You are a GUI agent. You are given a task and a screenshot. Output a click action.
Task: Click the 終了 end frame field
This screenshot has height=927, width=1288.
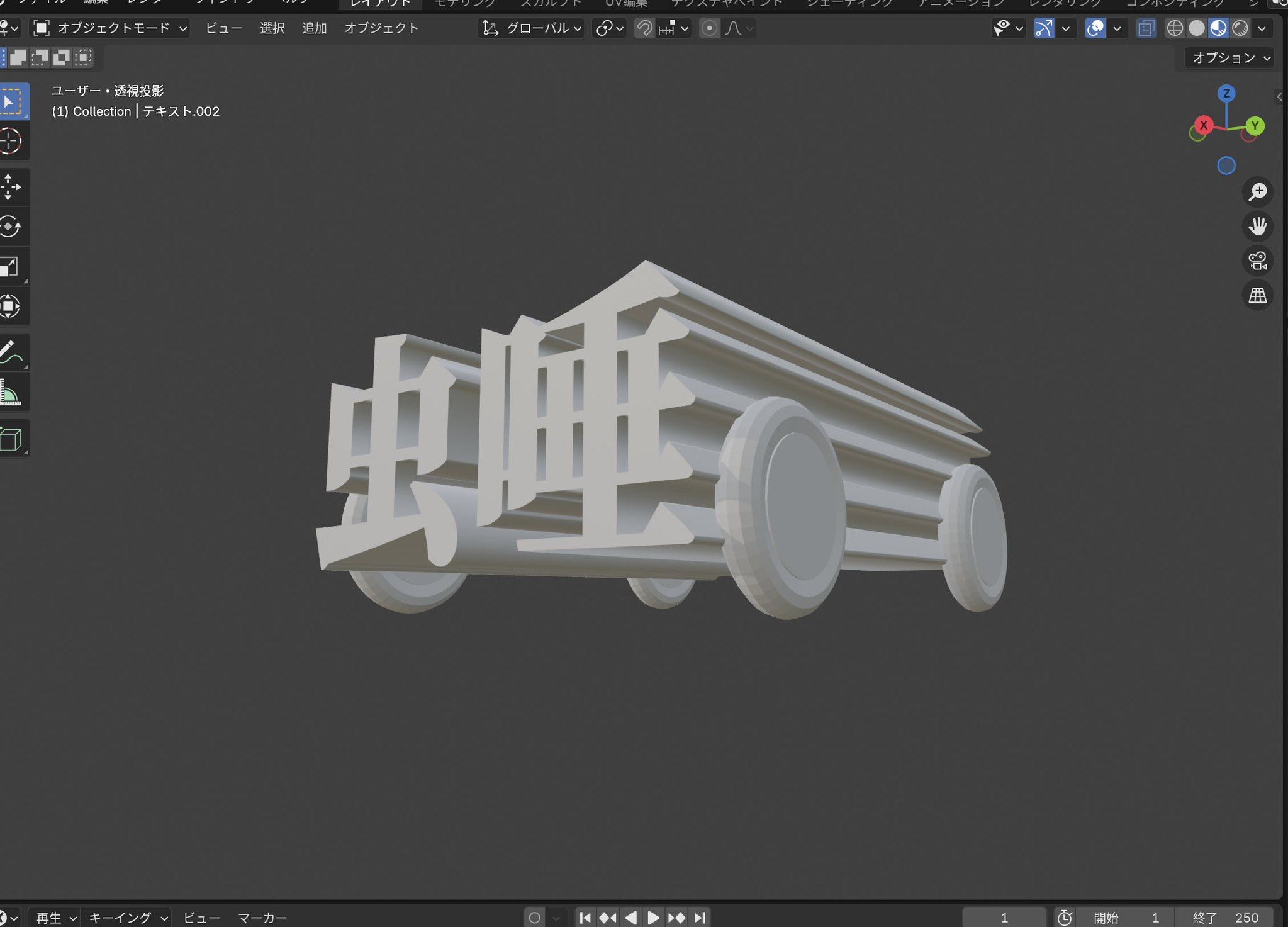click(x=1224, y=918)
